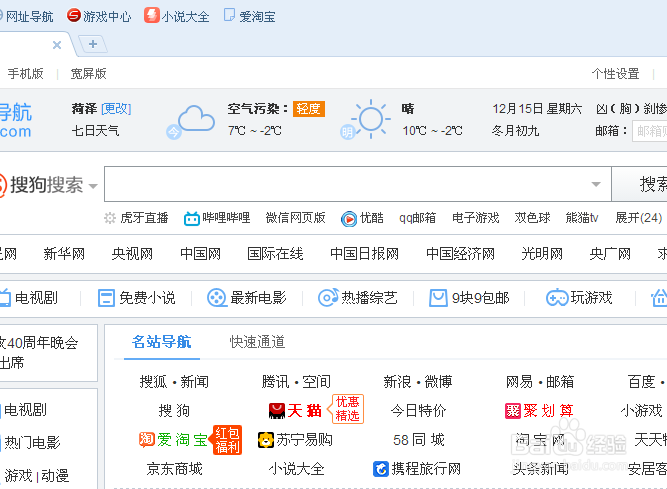Open 搜狐 · 新闻 in site navigation
This screenshot has height=489, width=667.
pos(174,381)
